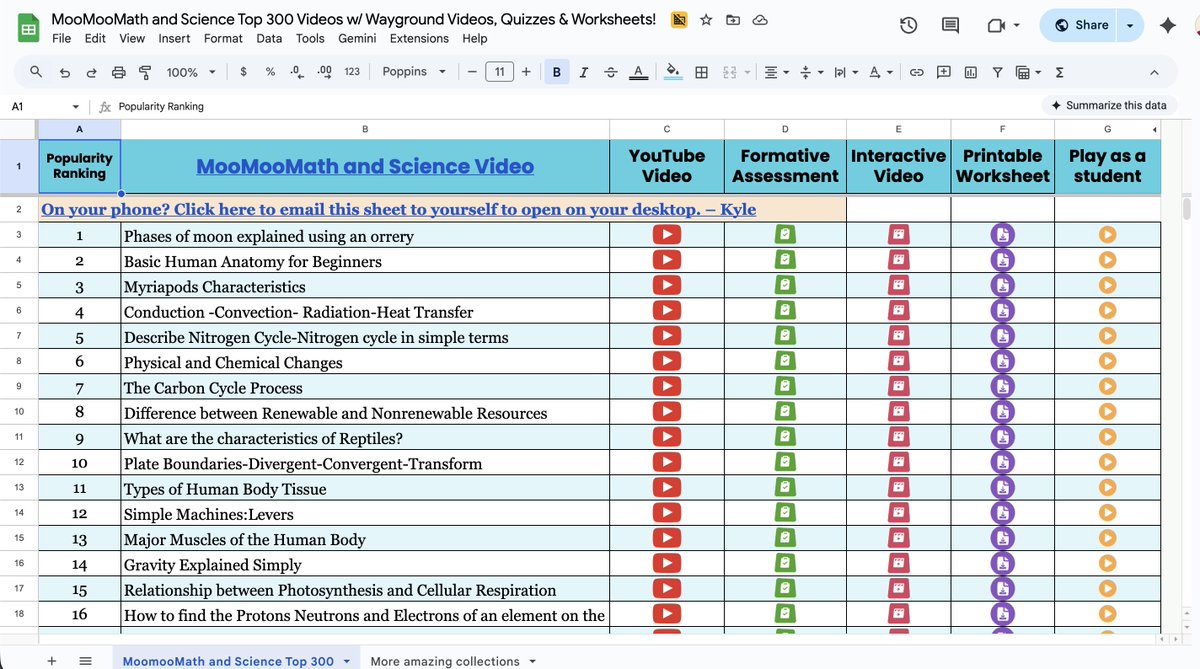Open the 100% zoom dropdown
The image size is (1200, 669).
coord(190,72)
